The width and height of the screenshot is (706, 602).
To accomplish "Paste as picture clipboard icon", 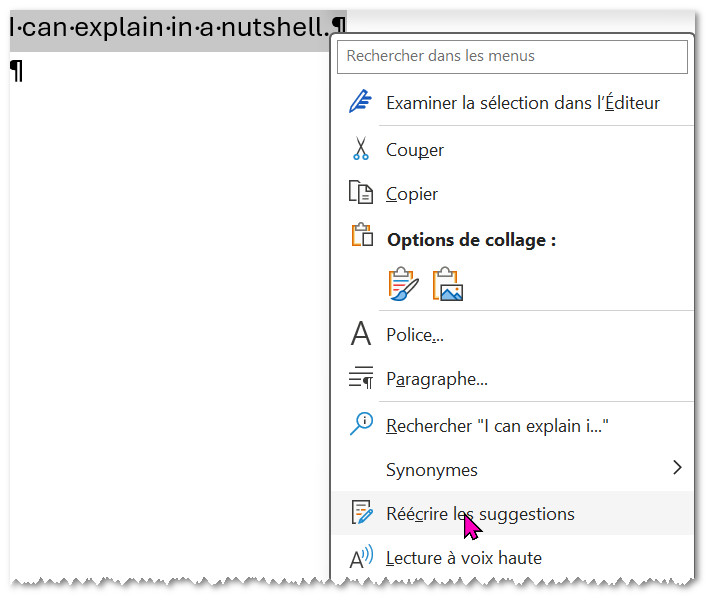I will point(448,284).
